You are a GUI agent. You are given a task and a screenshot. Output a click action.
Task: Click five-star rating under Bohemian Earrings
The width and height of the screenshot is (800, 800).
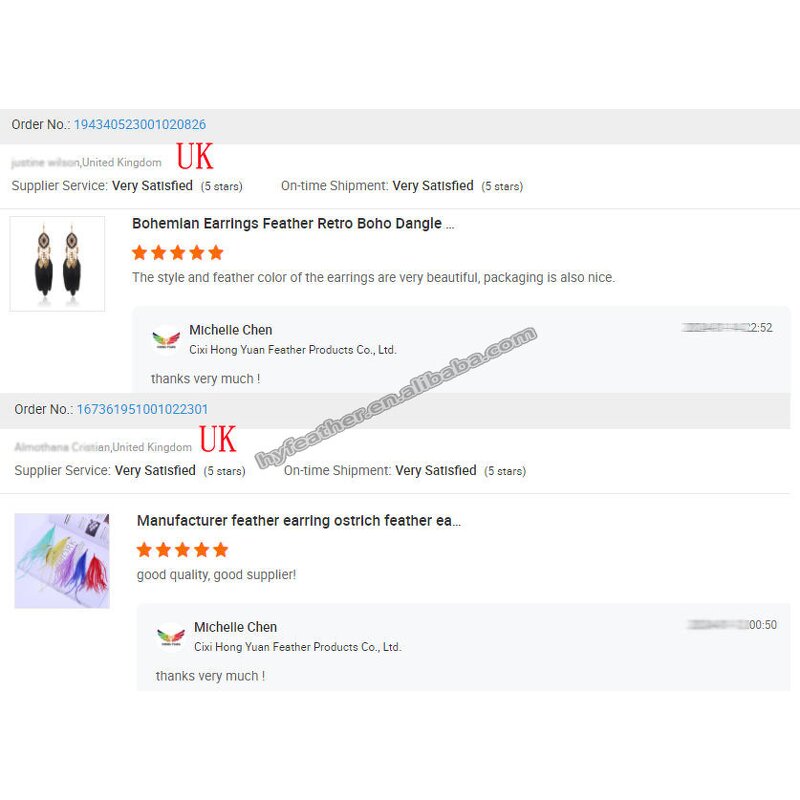pyautogui.click(x=178, y=253)
